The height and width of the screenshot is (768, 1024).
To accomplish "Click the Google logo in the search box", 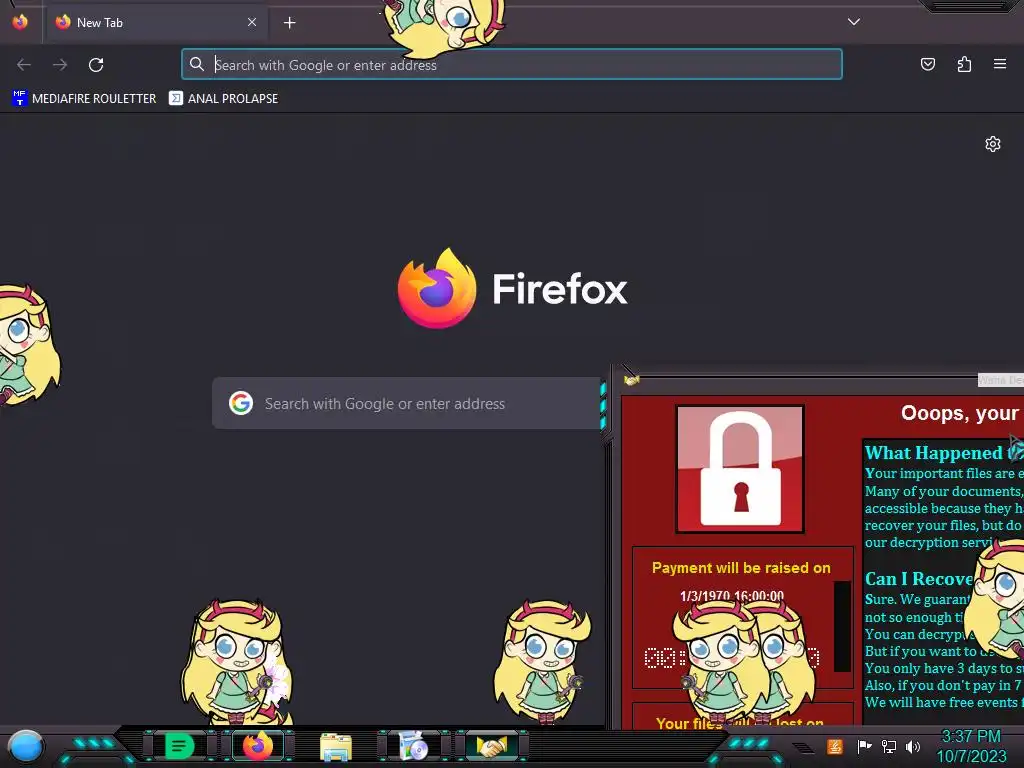I will click(x=240, y=403).
